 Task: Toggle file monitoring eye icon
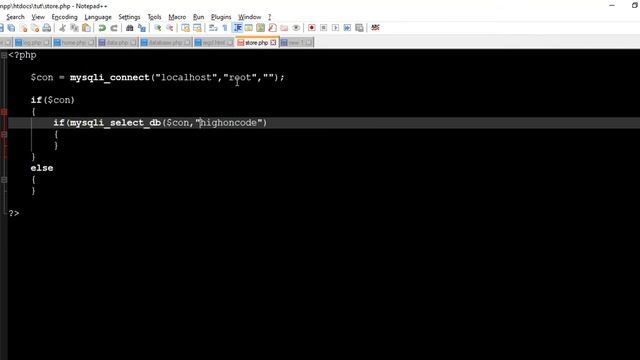point(296,28)
